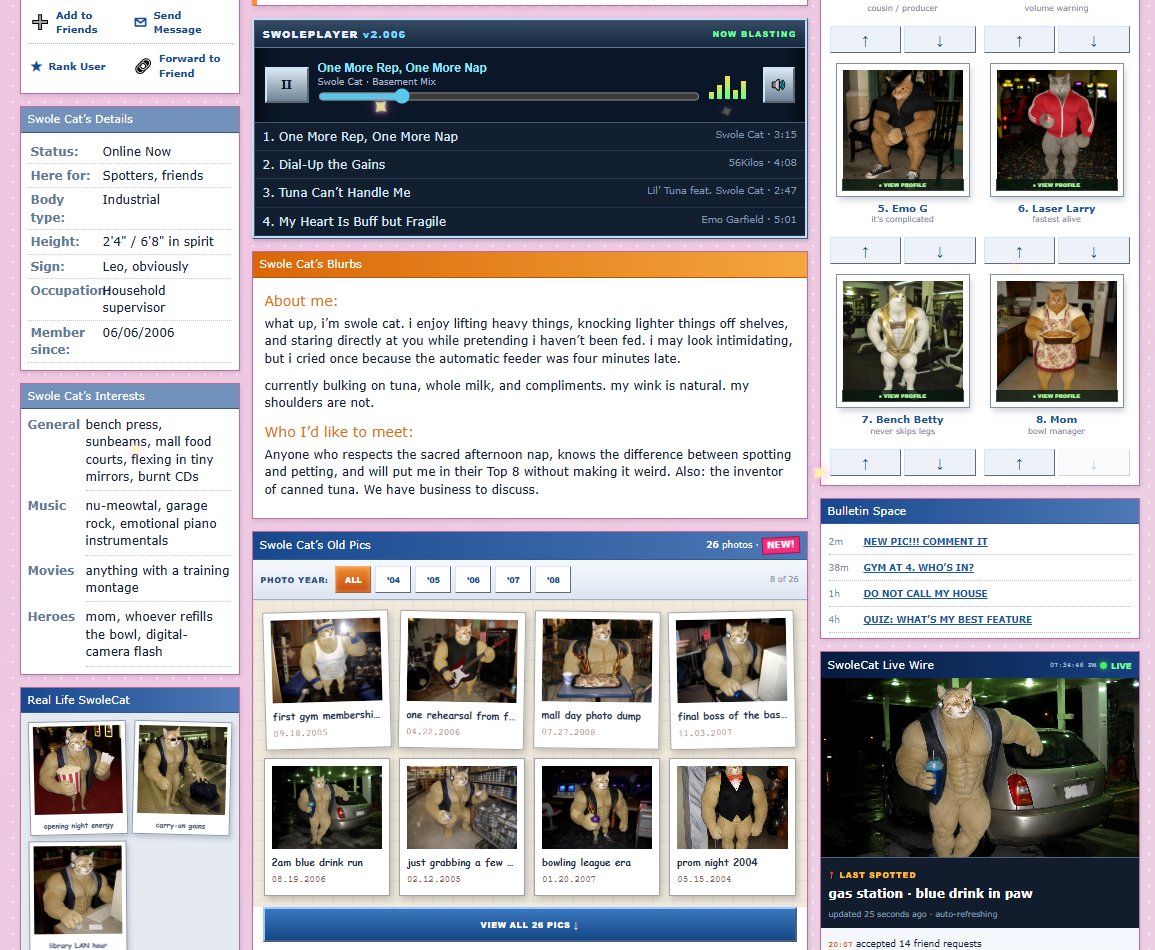Image resolution: width=1155 pixels, height=950 pixels.
Task: Click the SwoleCat Live Wire image
Action: 980,767
